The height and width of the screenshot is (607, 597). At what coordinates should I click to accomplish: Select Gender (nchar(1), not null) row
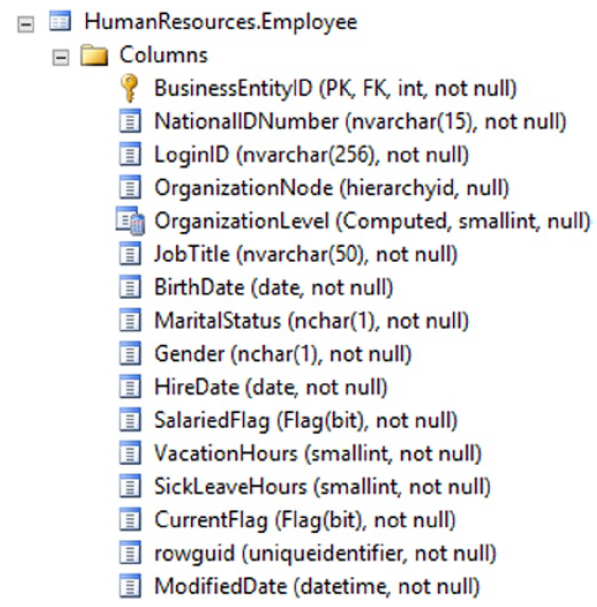tap(283, 354)
